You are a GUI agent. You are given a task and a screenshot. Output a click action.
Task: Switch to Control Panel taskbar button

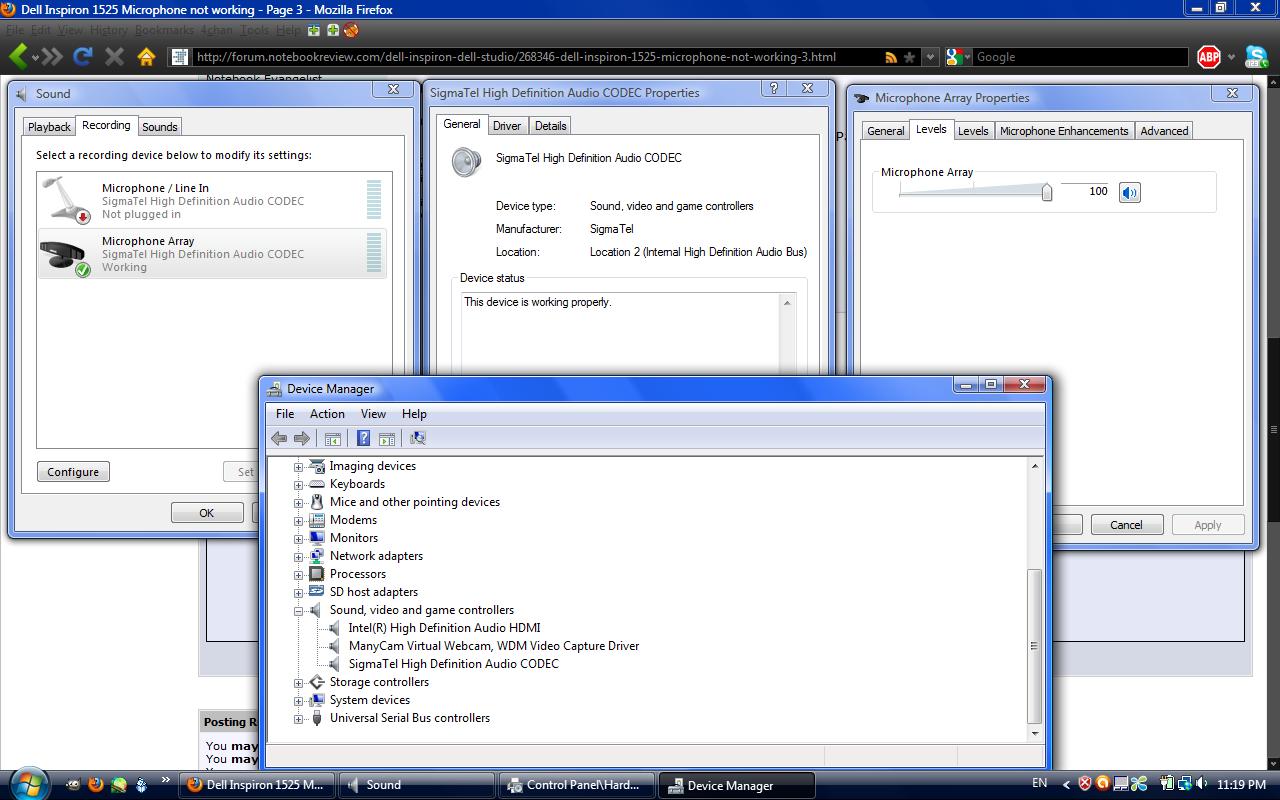pos(577,785)
